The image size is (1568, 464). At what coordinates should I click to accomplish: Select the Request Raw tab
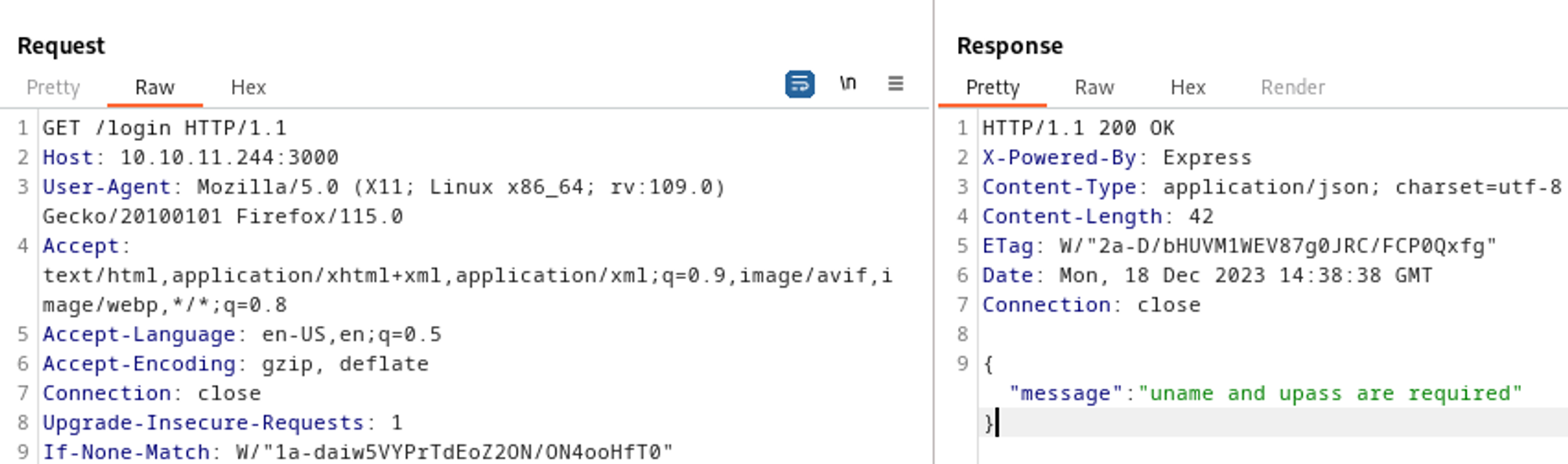(x=154, y=87)
